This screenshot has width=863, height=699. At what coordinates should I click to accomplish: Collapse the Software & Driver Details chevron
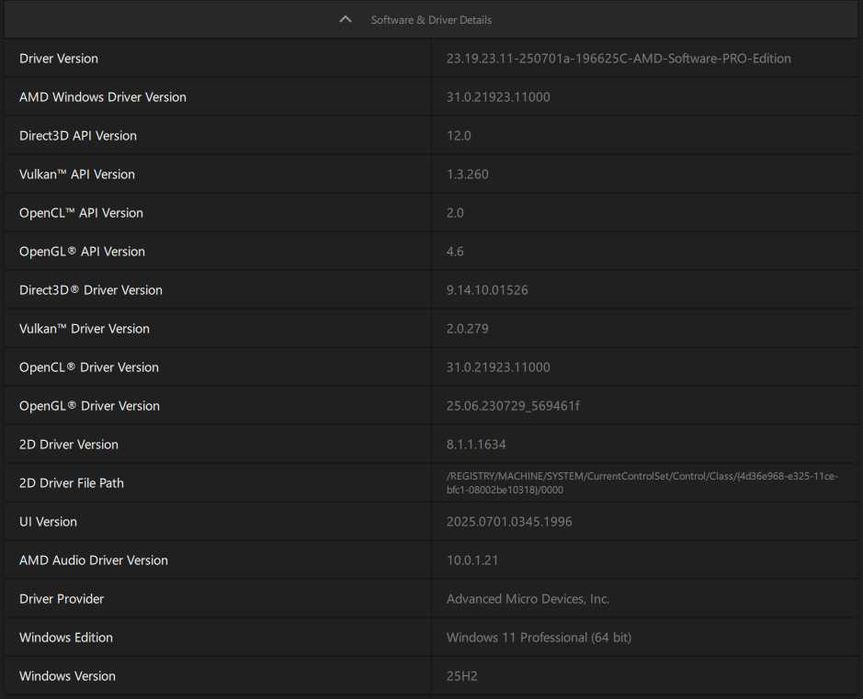click(346, 19)
